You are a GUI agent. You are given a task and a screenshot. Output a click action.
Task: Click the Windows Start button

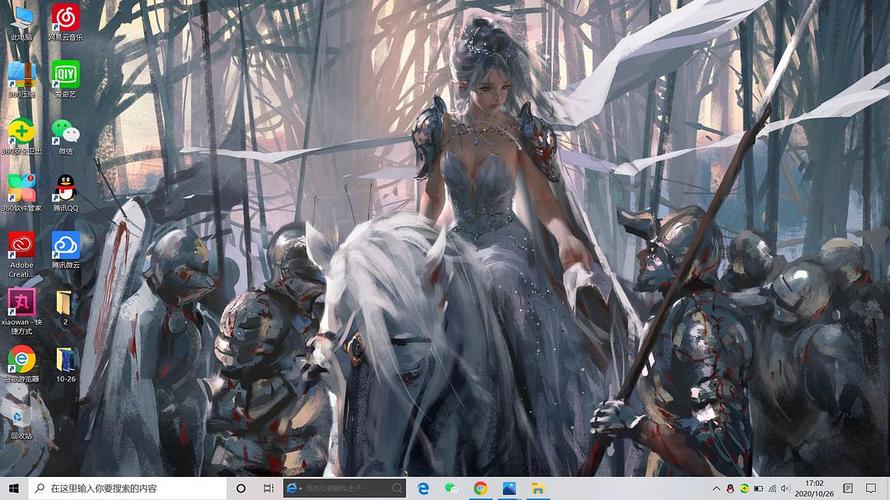(x=13, y=488)
